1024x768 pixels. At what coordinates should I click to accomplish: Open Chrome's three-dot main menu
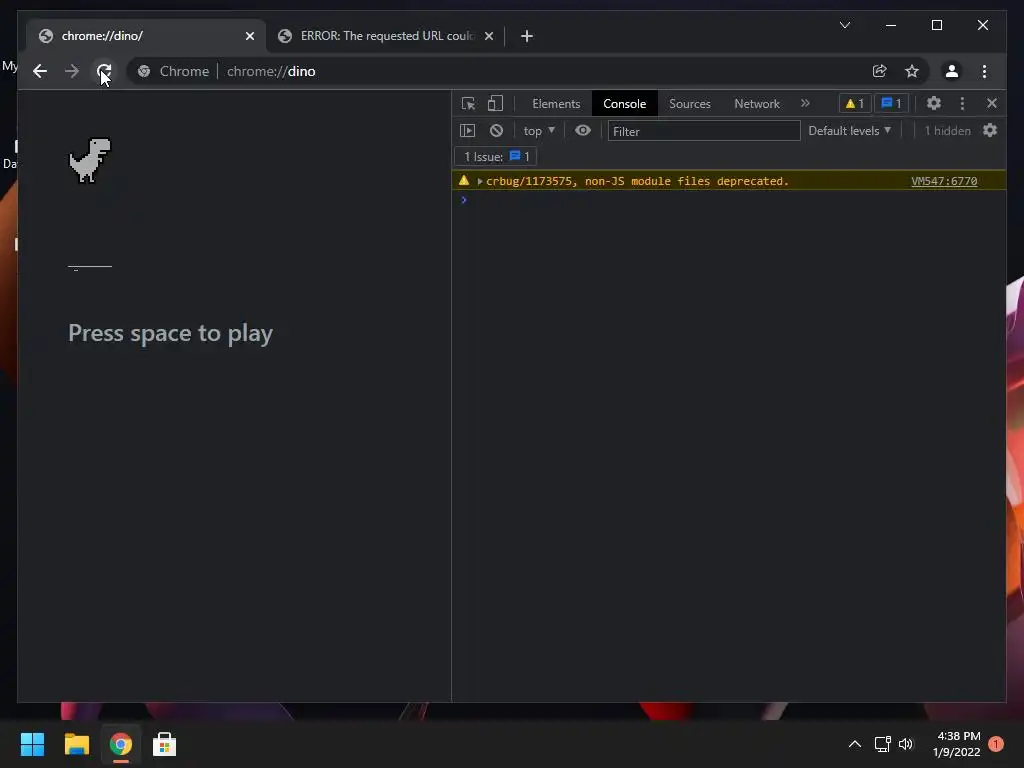pos(984,71)
